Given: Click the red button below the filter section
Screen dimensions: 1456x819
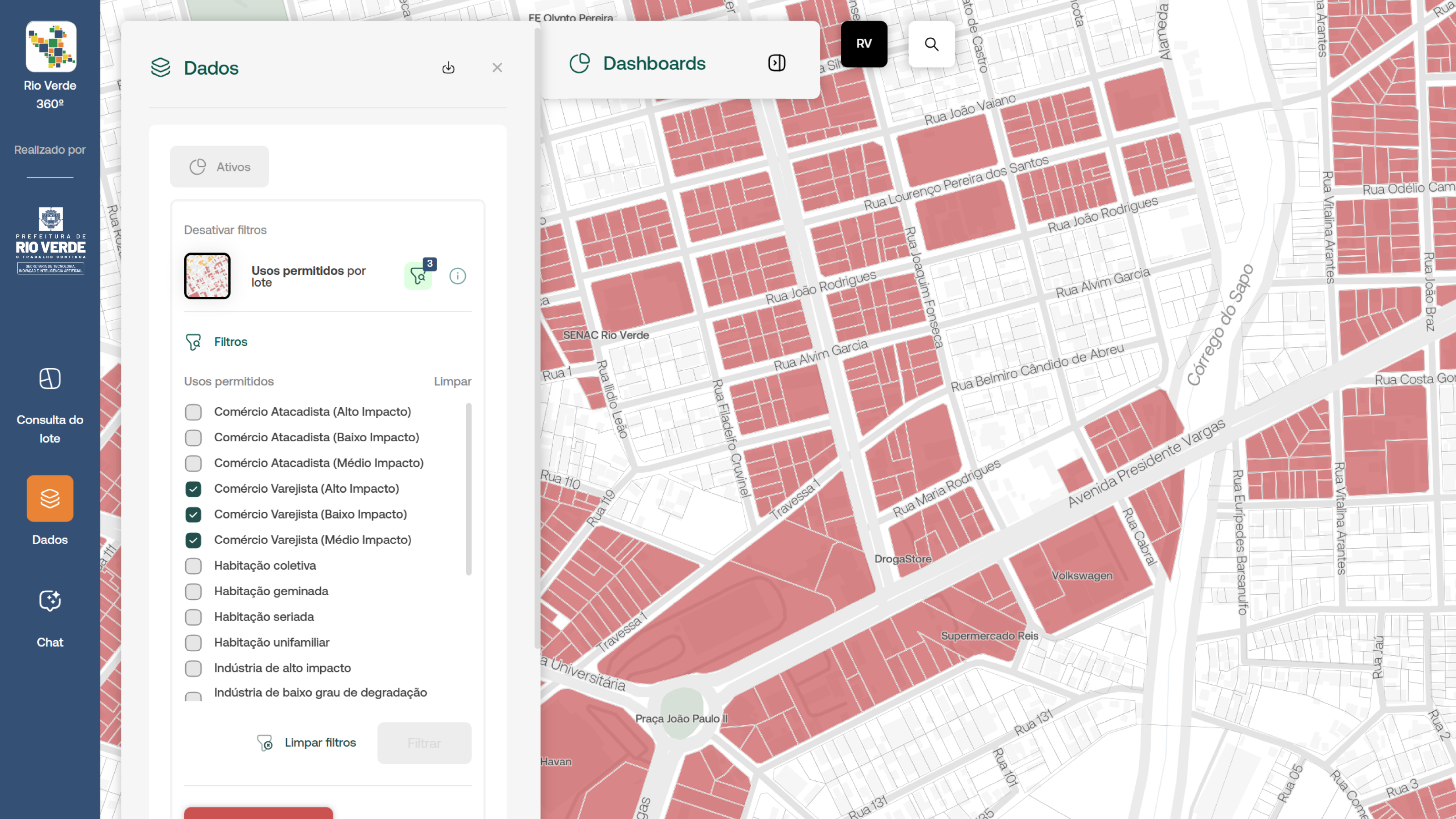Looking at the screenshot, I should click(x=258, y=813).
